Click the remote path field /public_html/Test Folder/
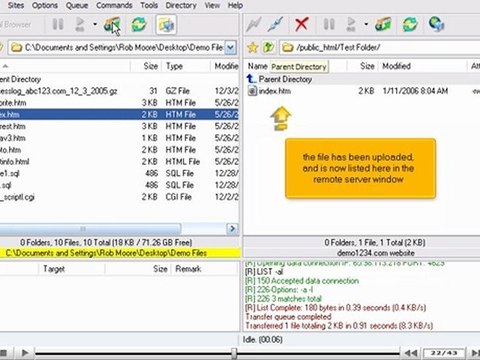Viewport: 480px width, 360px height. (x=379, y=48)
